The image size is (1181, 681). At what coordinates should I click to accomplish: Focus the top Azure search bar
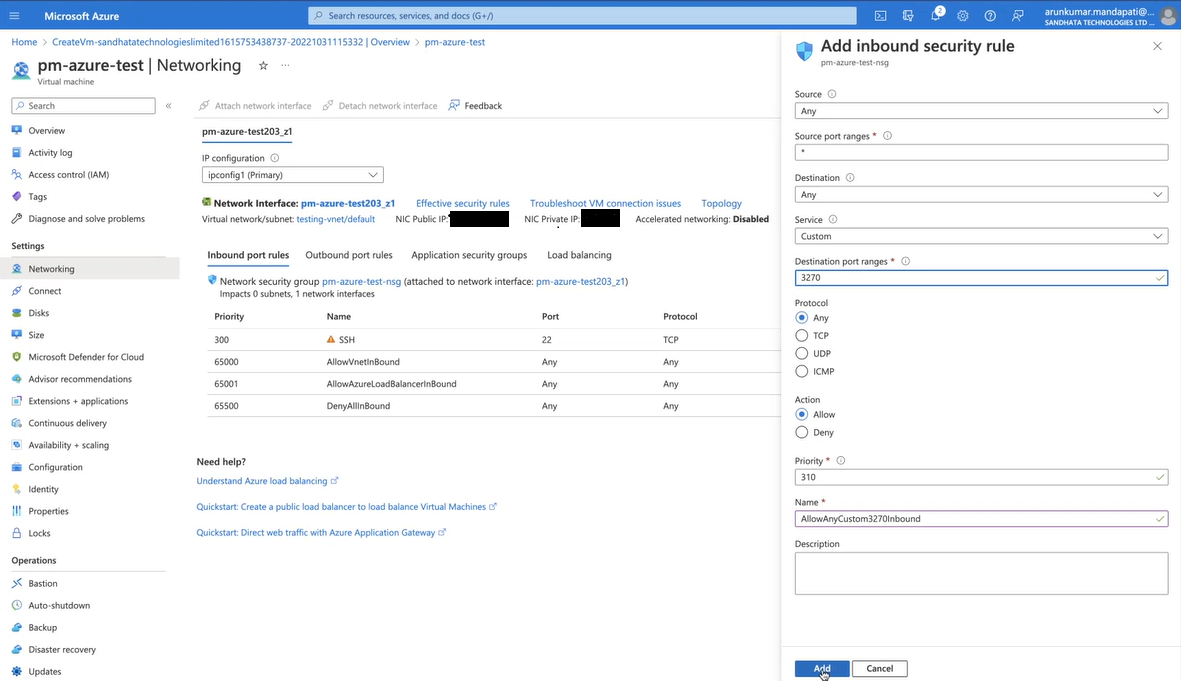pos(582,16)
